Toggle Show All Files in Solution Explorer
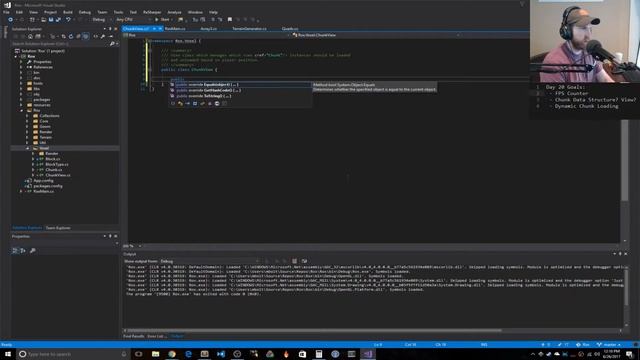 [85, 36]
